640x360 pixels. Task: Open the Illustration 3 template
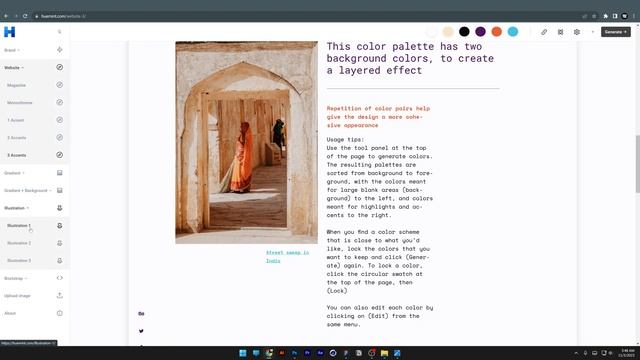pyautogui.click(x=19, y=261)
